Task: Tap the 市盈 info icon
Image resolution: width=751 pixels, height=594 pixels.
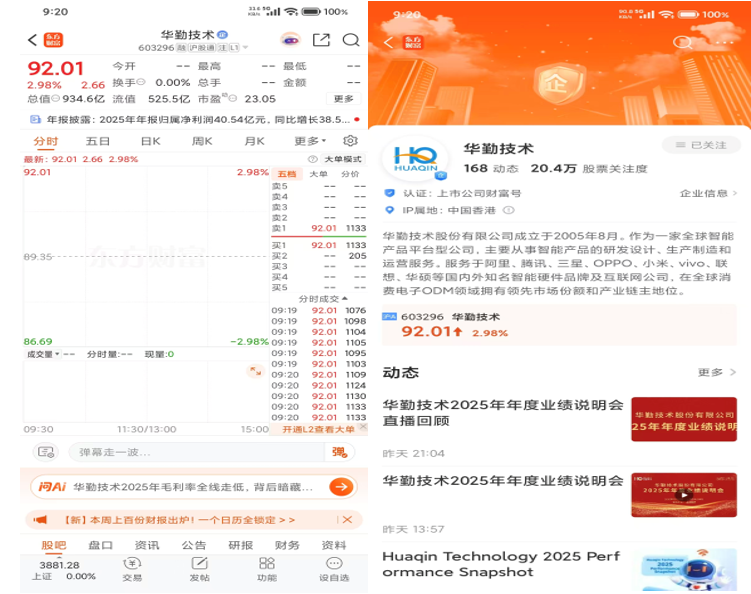Action: coord(232,98)
